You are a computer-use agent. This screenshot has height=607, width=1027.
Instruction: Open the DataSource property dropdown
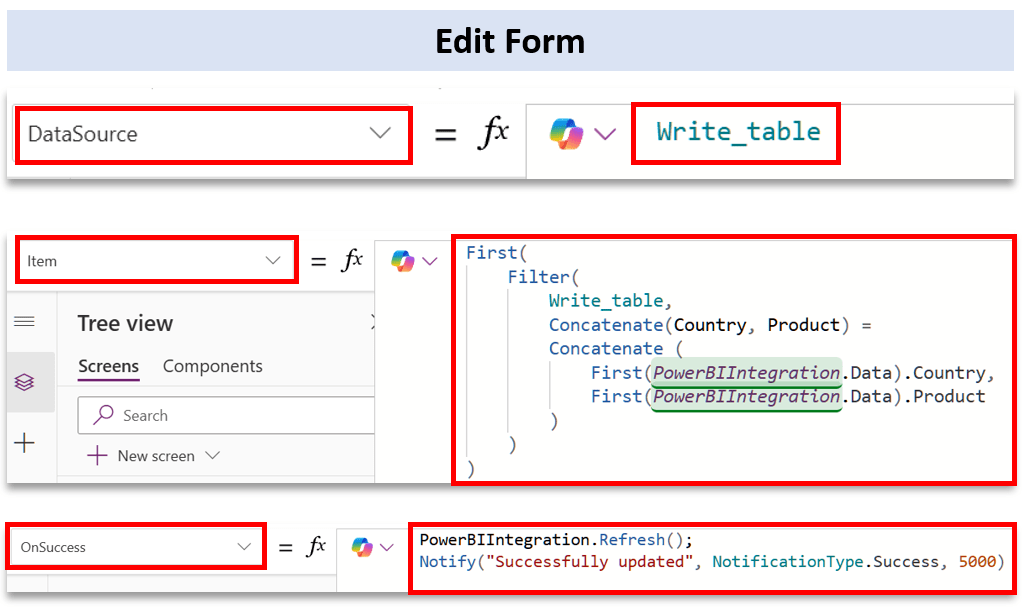[383, 132]
